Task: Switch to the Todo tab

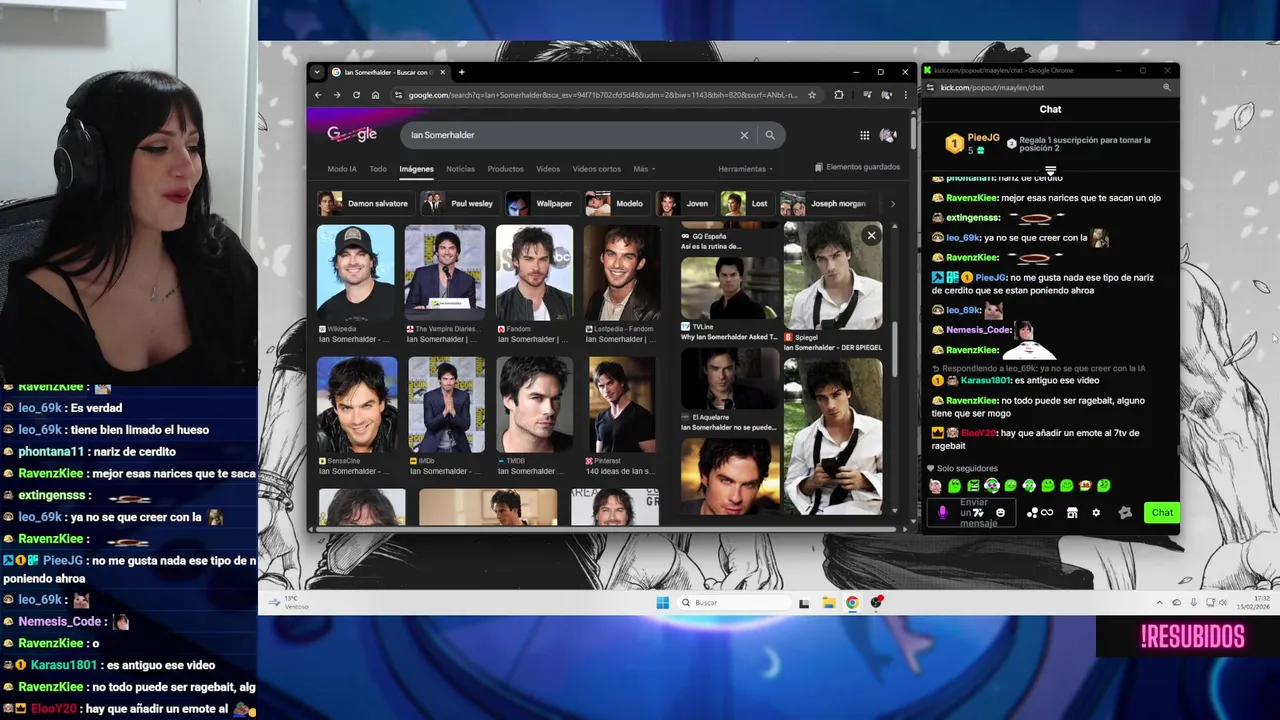Action: [378, 169]
